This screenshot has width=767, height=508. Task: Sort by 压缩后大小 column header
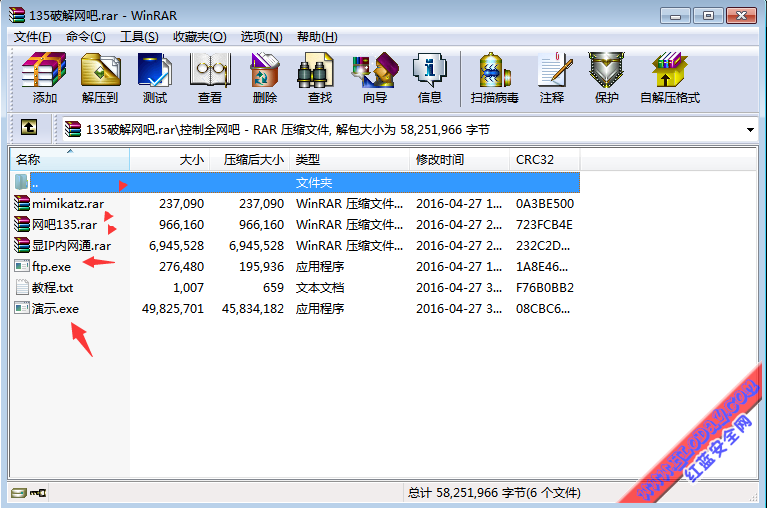click(x=249, y=159)
